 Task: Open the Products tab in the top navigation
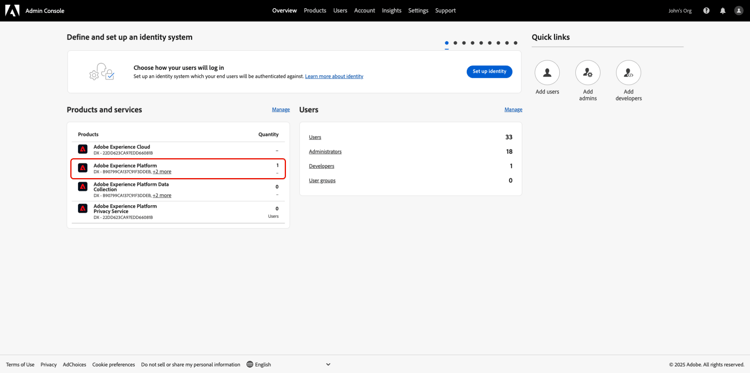tap(315, 11)
